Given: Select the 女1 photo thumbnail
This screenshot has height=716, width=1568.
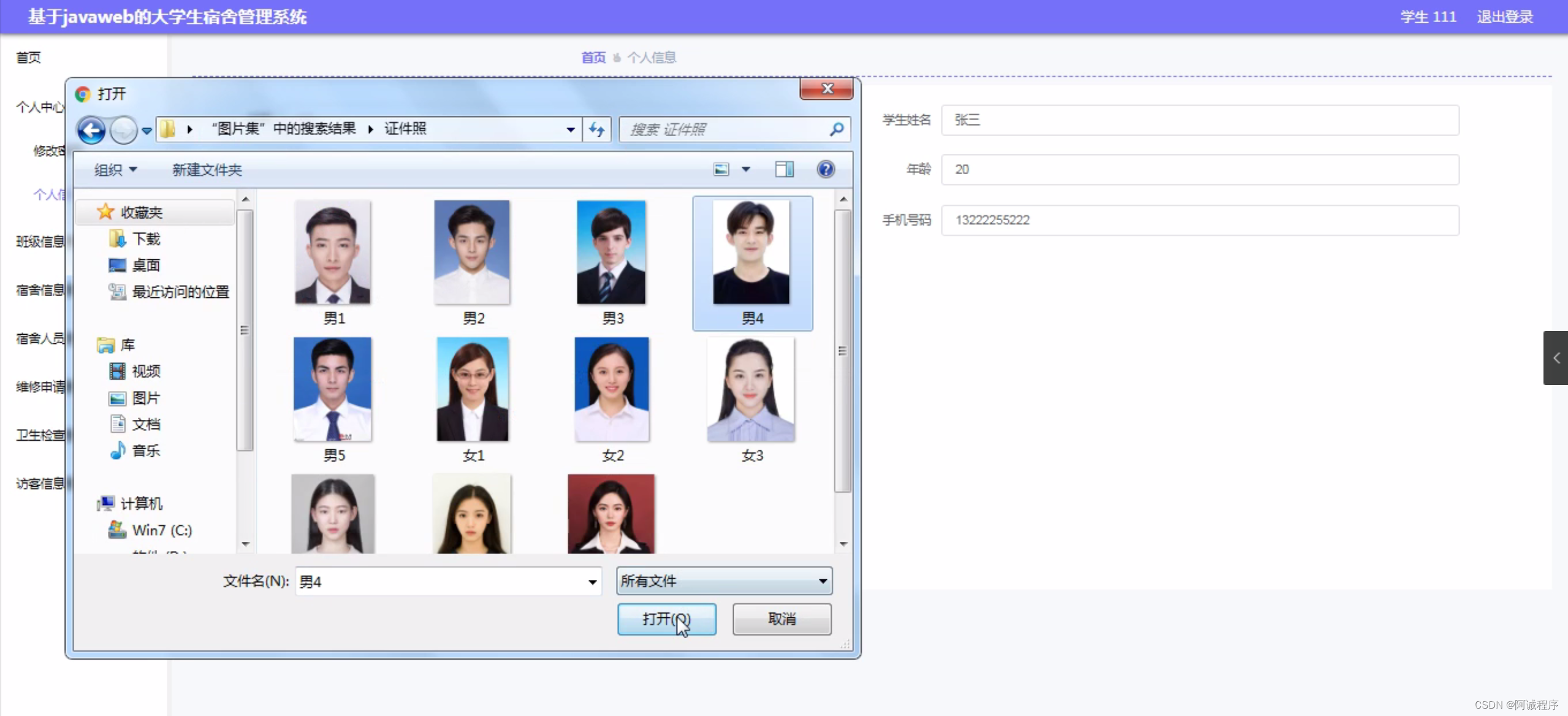Looking at the screenshot, I should (x=472, y=389).
